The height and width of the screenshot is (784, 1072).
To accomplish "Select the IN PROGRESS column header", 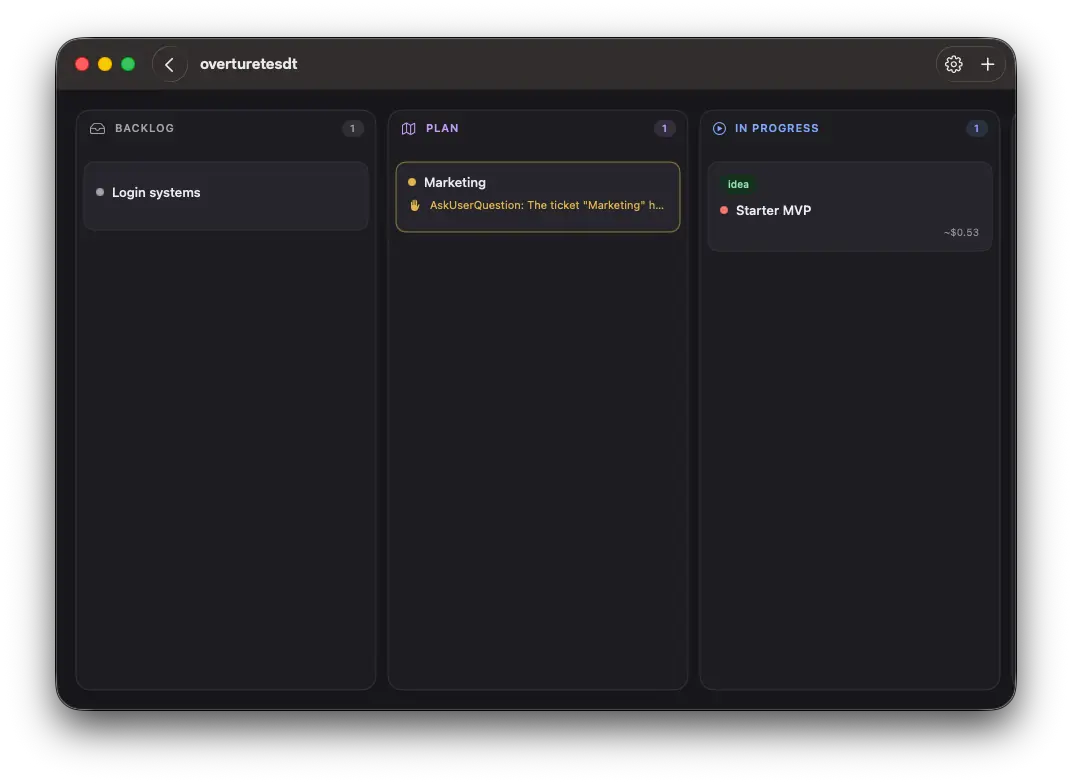I will [x=777, y=129].
